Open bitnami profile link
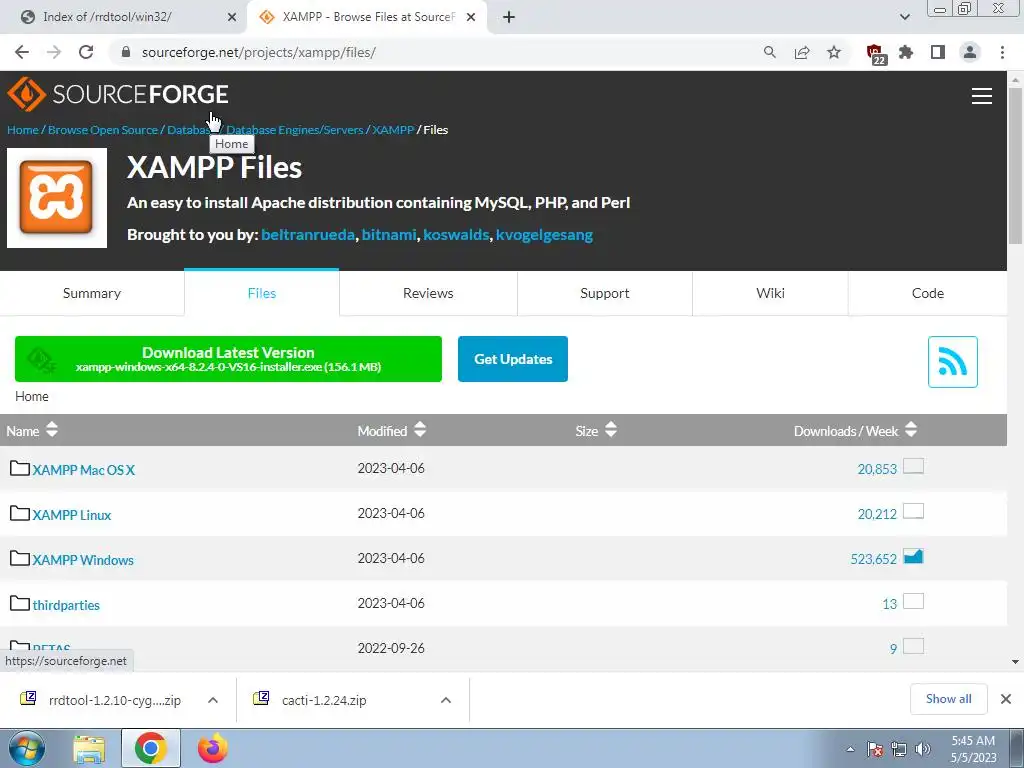This screenshot has width=1024, height=768. click(389, 234)
